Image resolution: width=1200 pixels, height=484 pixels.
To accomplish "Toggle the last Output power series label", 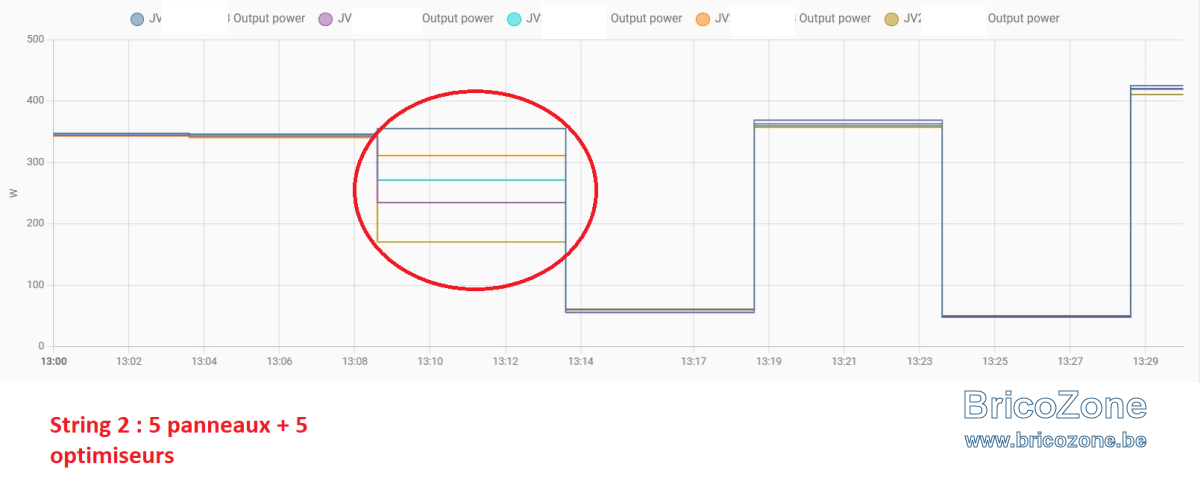I will click(x=1023, y=19).
